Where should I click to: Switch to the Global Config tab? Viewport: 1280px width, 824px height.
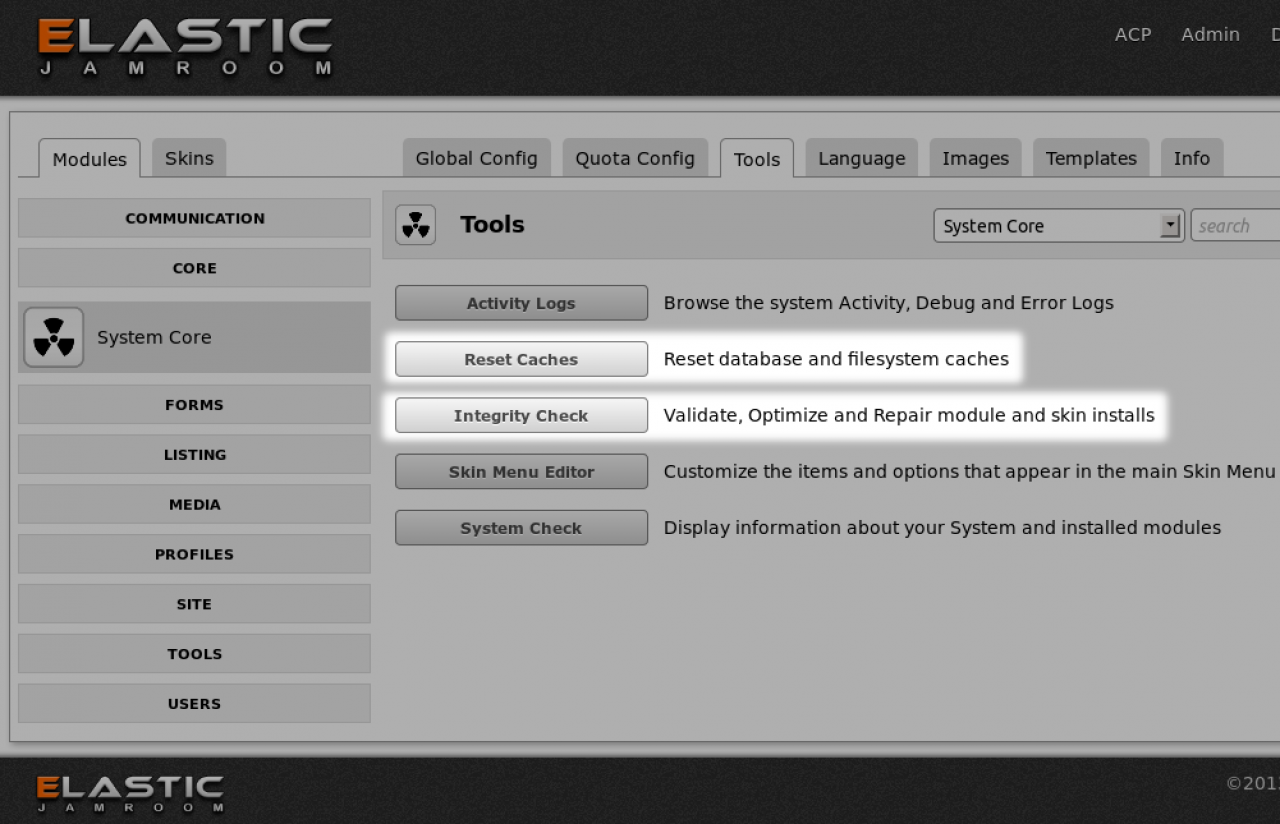(x=476, y=158)
